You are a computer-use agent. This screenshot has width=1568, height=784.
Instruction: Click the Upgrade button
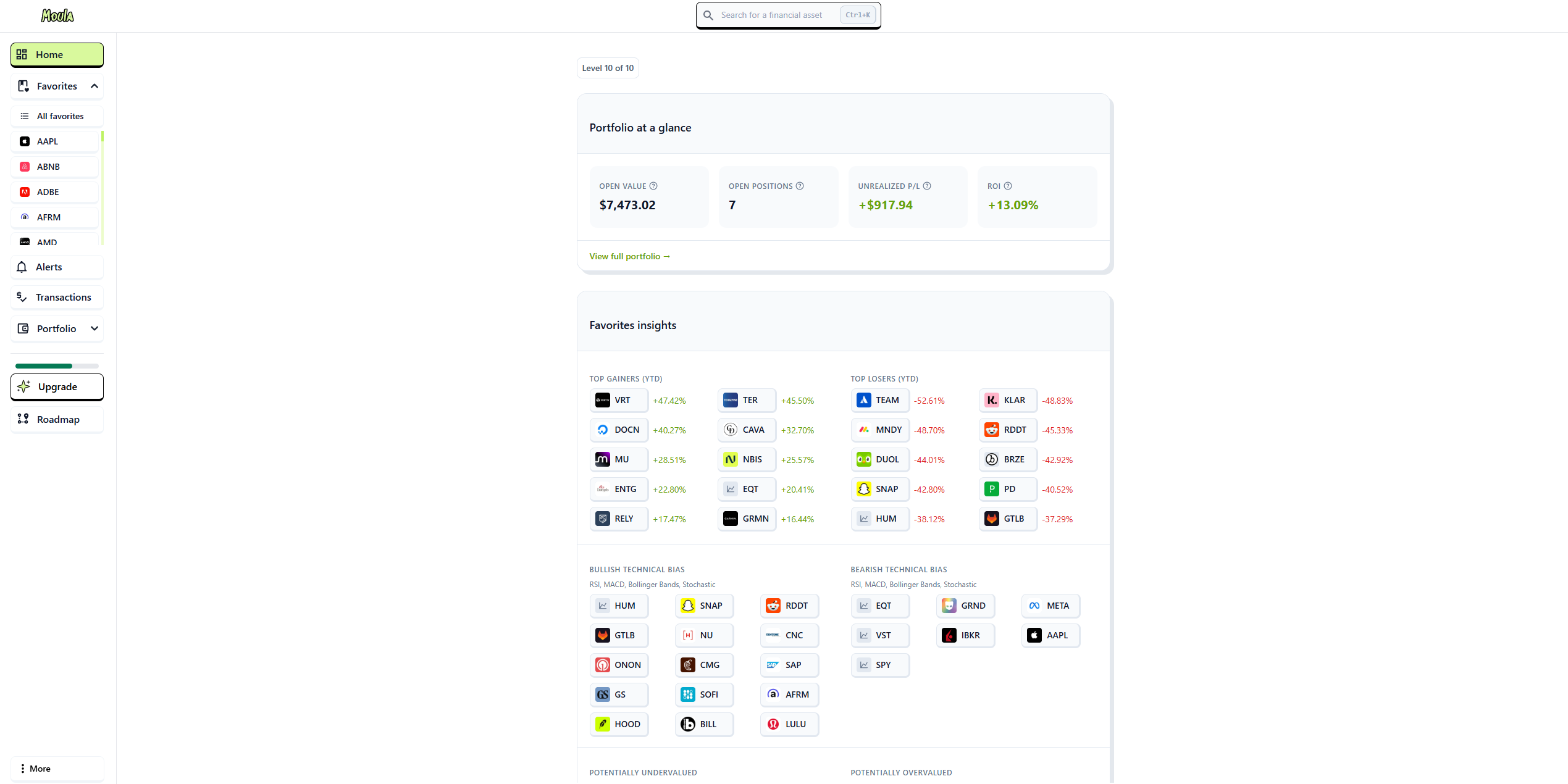tap(57, 386)
